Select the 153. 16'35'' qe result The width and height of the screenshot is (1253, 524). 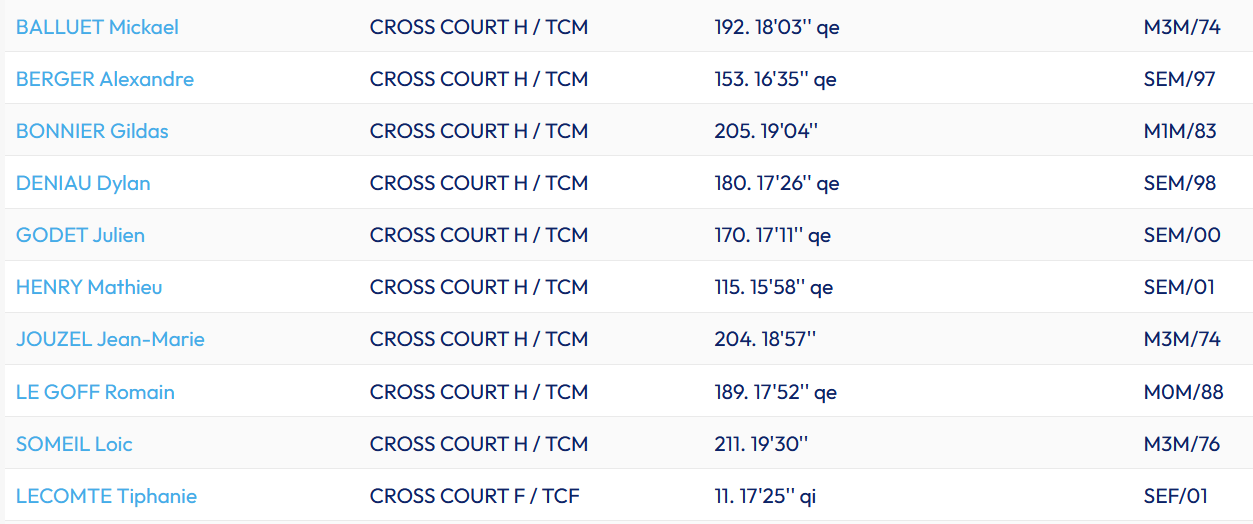point(775,79)
